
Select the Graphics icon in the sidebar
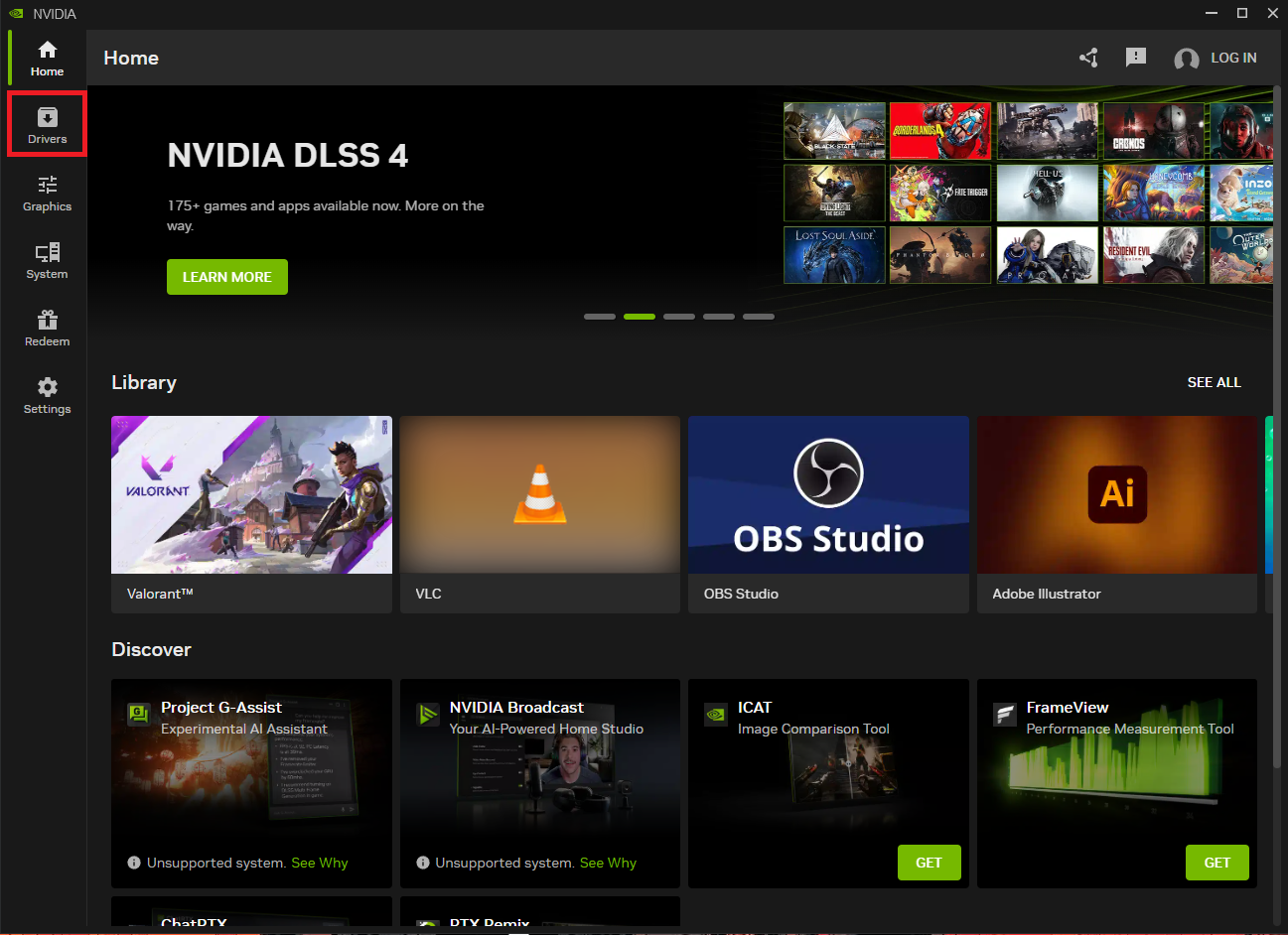click(47, 194)
